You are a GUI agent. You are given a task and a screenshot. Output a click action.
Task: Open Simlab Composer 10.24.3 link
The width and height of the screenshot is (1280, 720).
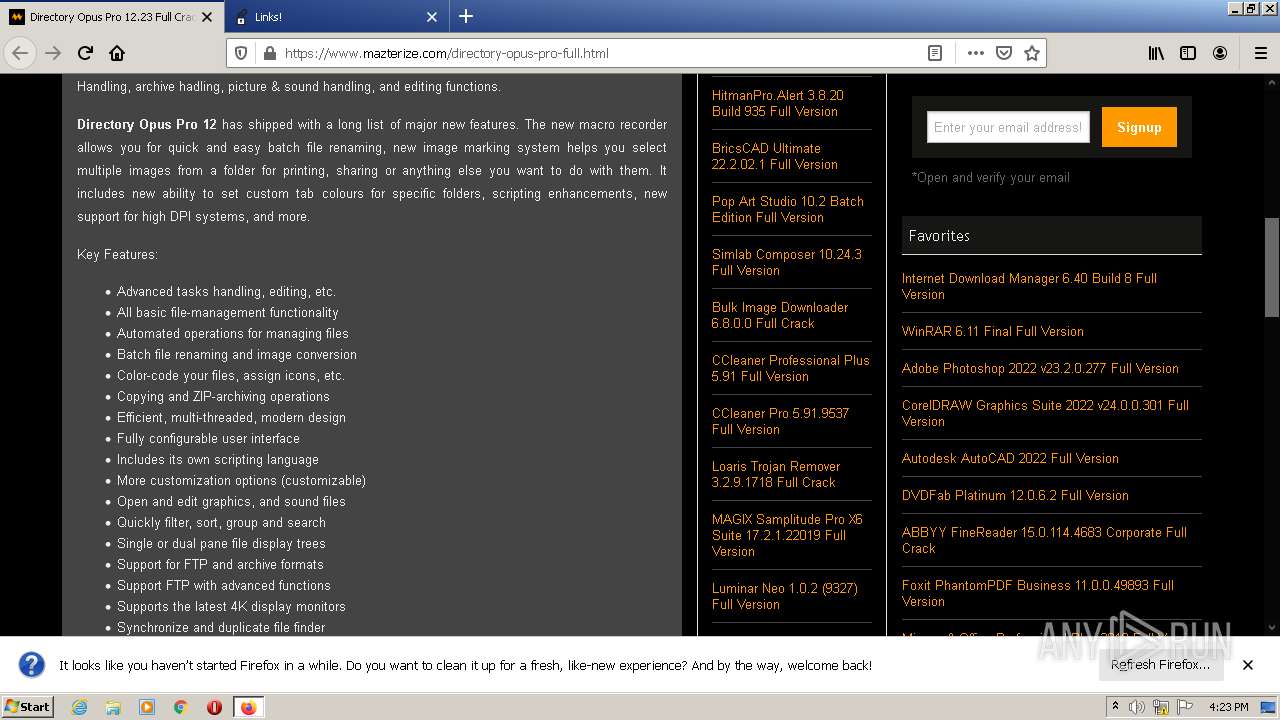point(787,262)
